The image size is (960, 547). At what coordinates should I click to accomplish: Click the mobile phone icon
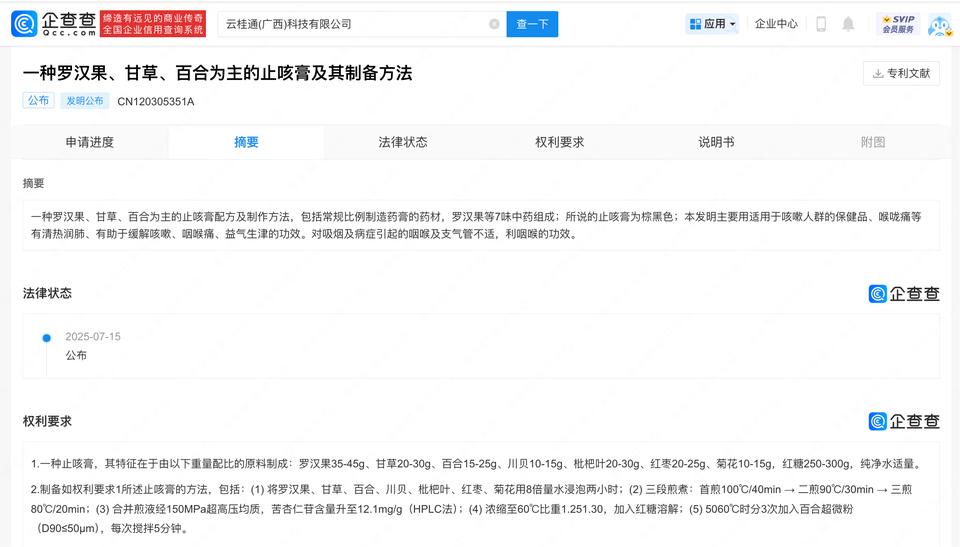coord(821,24)
